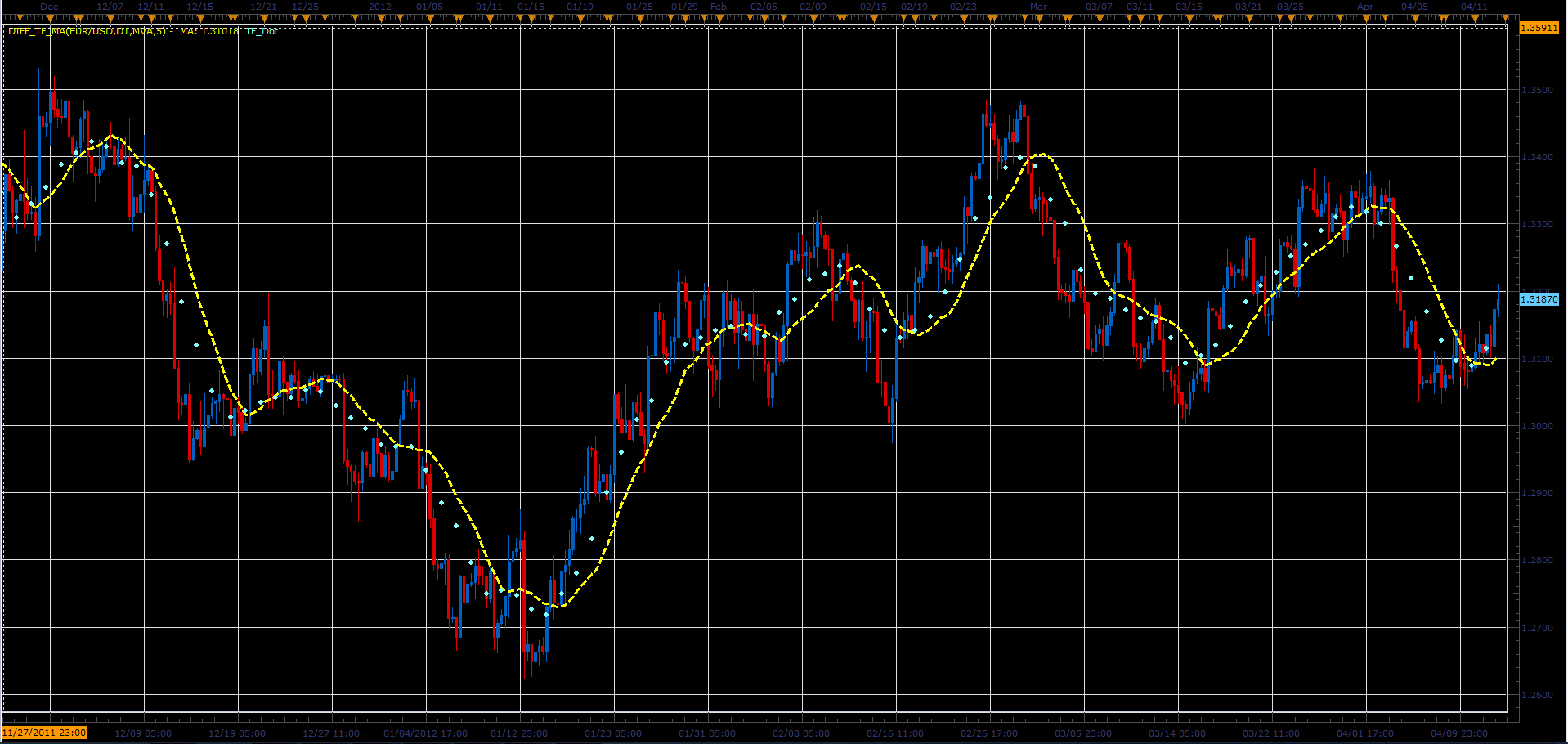Click the orange marker below the 12/07 label

pyautogui.click(x=110, y=17)
